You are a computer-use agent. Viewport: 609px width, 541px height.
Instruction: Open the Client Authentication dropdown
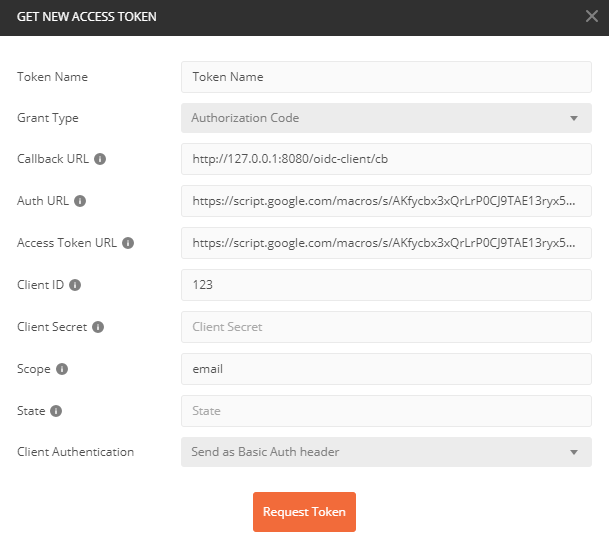(x=386, y=452)
